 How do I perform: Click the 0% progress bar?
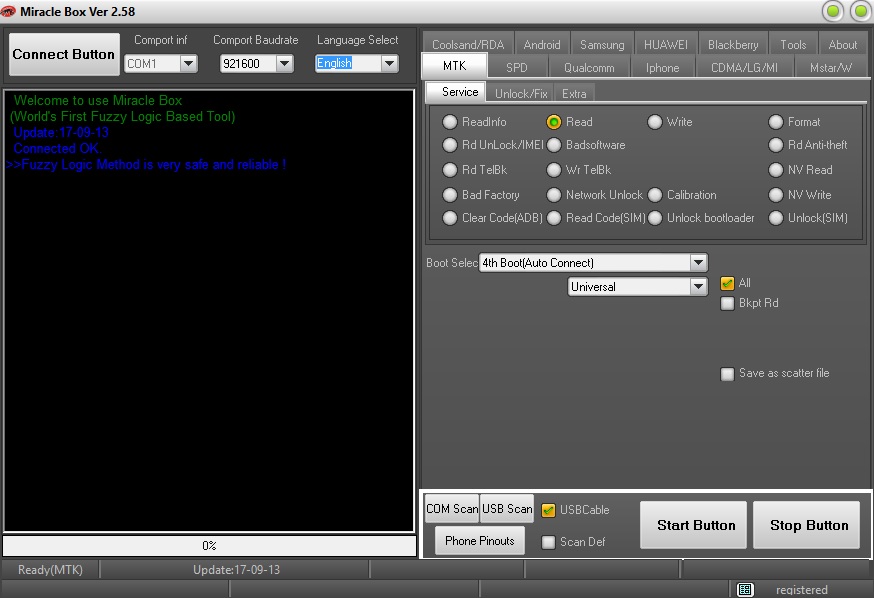[x=209, y=546]
